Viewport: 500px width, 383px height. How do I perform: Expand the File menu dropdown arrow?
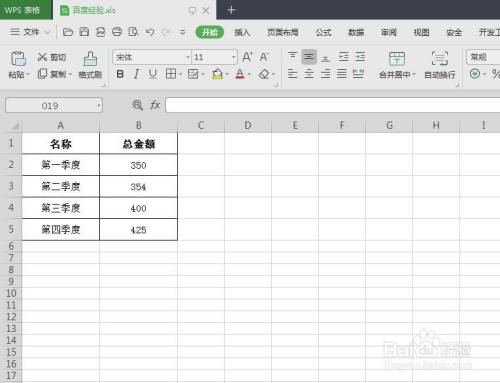[x=48, y=32]
